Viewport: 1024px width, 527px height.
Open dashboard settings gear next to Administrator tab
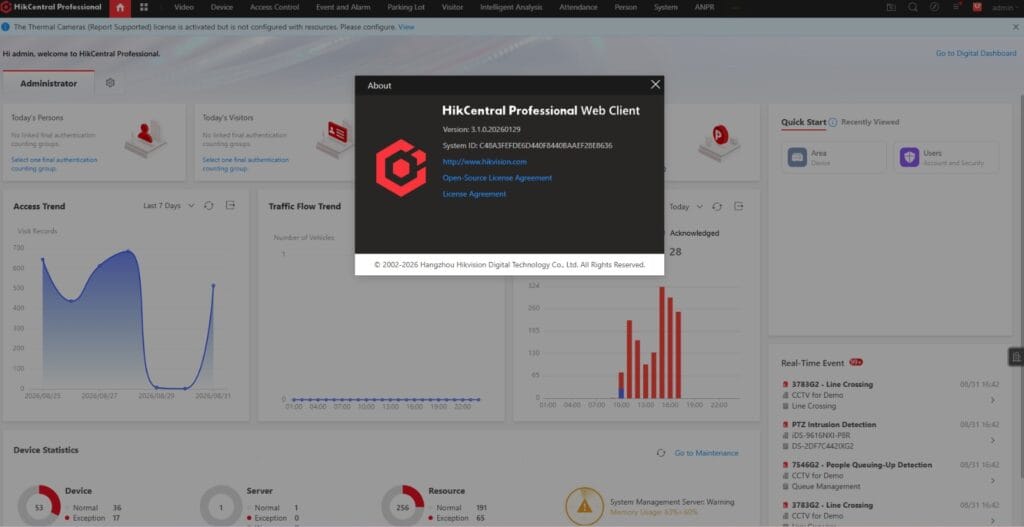tap(110, 83)
